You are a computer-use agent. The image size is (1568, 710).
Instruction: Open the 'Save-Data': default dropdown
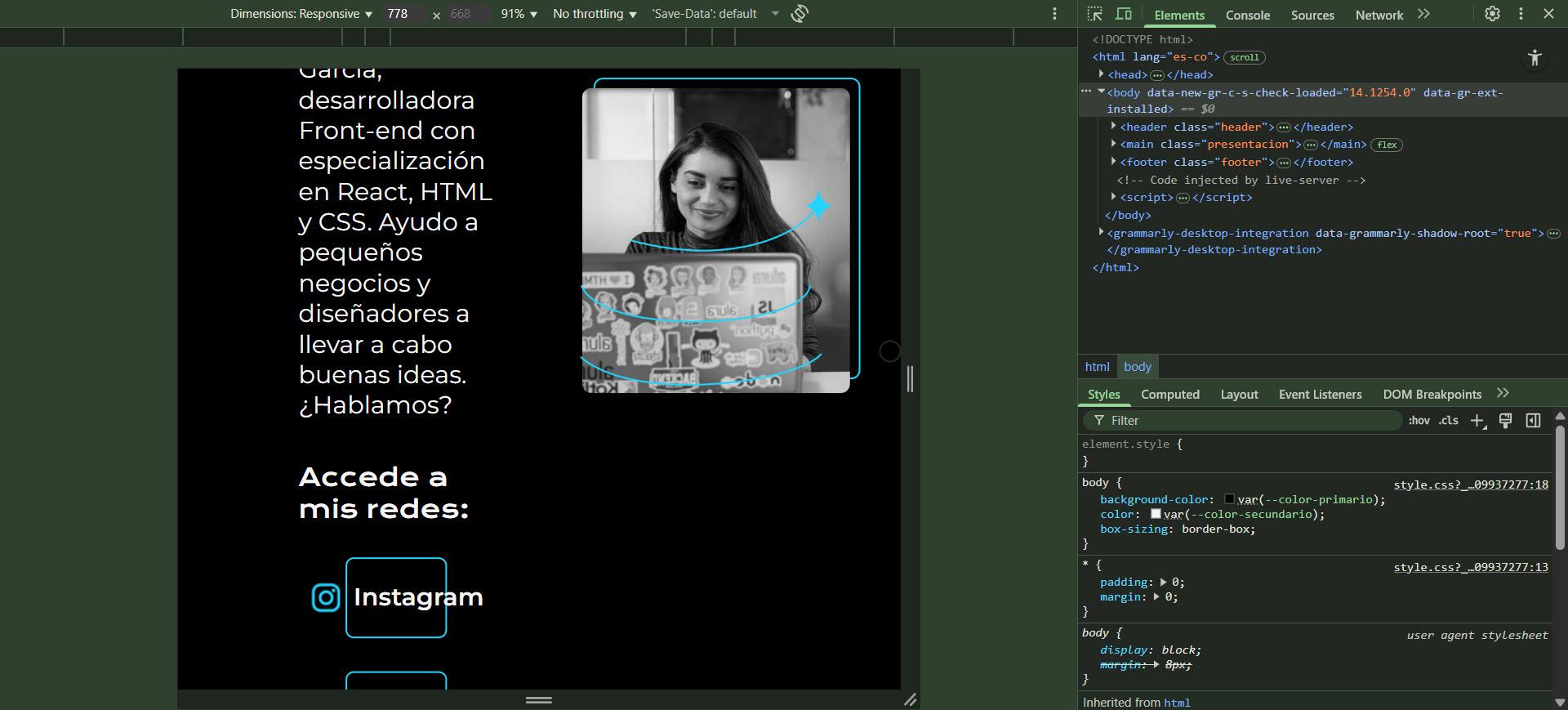coord(715,14)
